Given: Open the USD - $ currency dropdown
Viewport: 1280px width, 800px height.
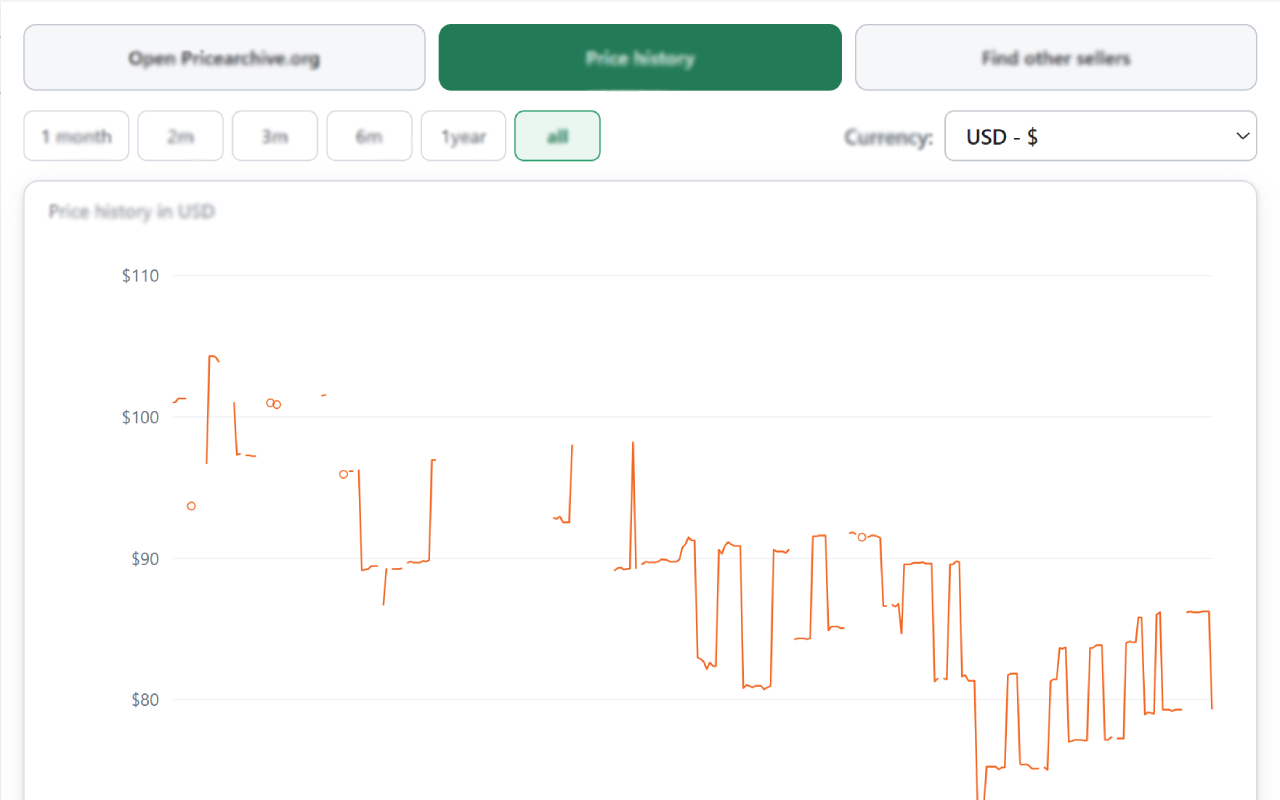Looking at the screenshot, I should point(1101,136).
